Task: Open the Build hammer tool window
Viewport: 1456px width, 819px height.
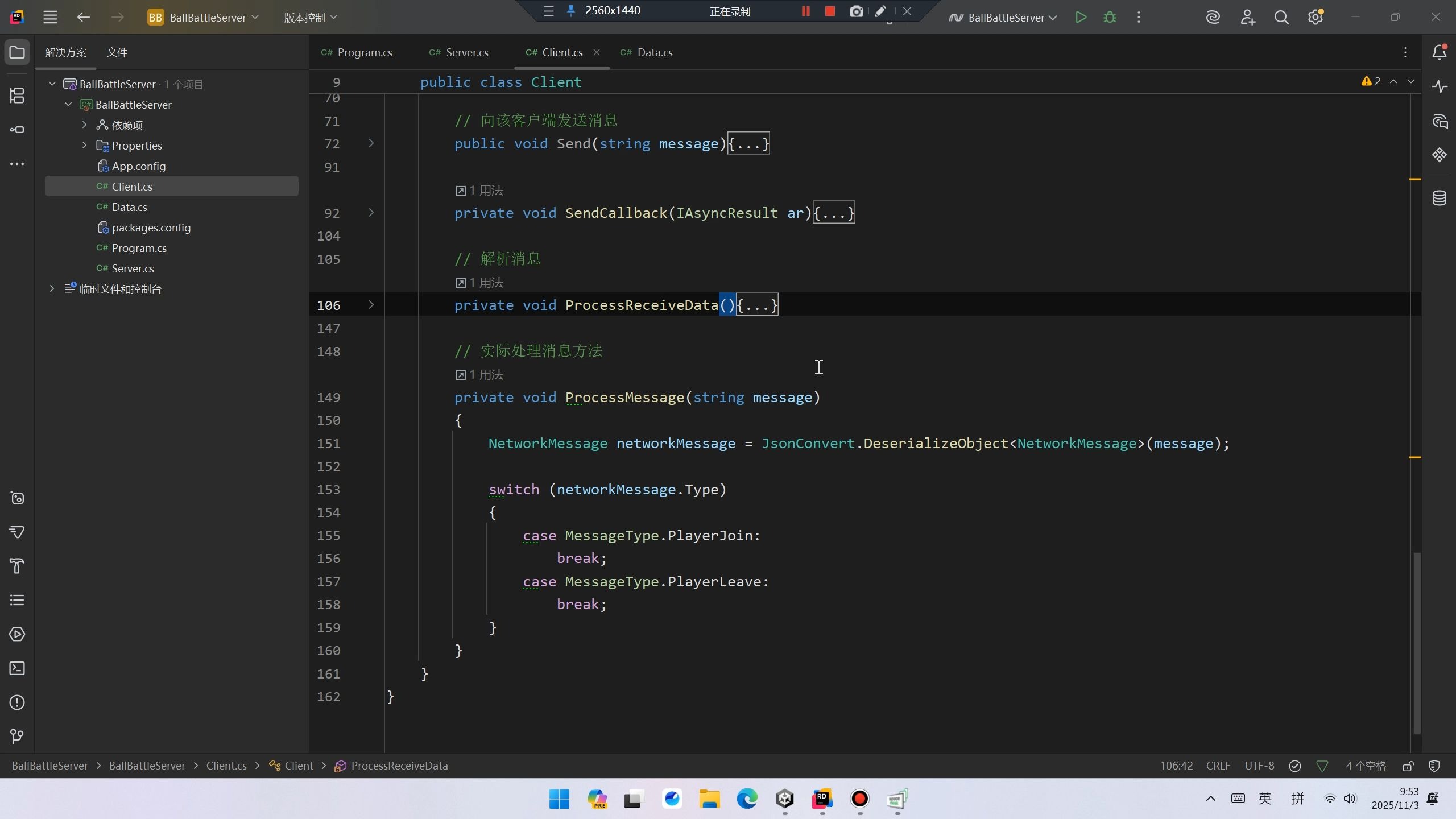Action: click(x=17, y=566)
